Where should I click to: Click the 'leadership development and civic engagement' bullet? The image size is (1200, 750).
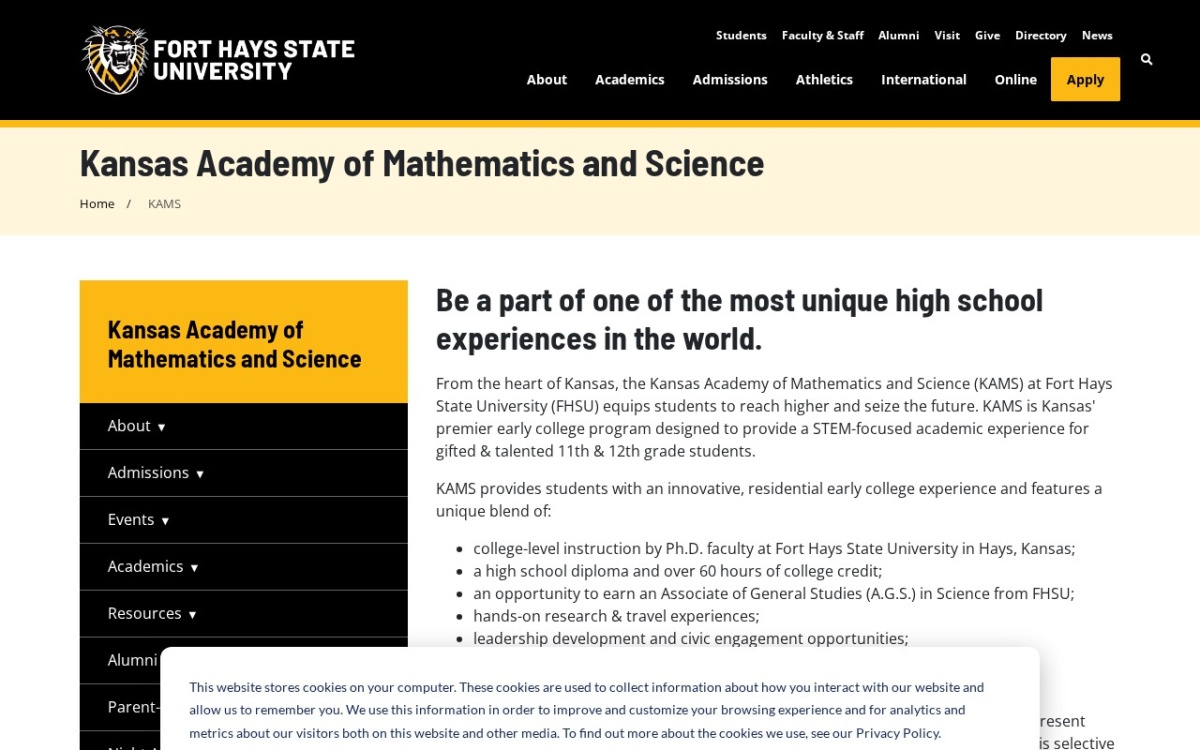(690, 638)
